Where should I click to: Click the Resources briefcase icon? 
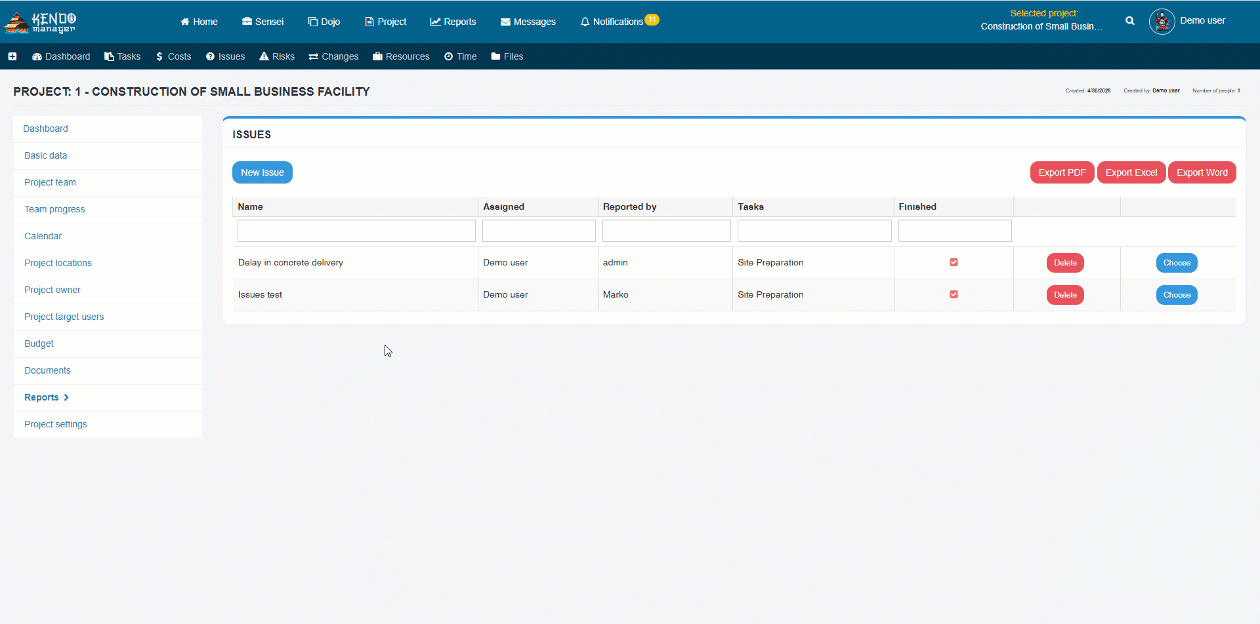(x=378, y=57)
